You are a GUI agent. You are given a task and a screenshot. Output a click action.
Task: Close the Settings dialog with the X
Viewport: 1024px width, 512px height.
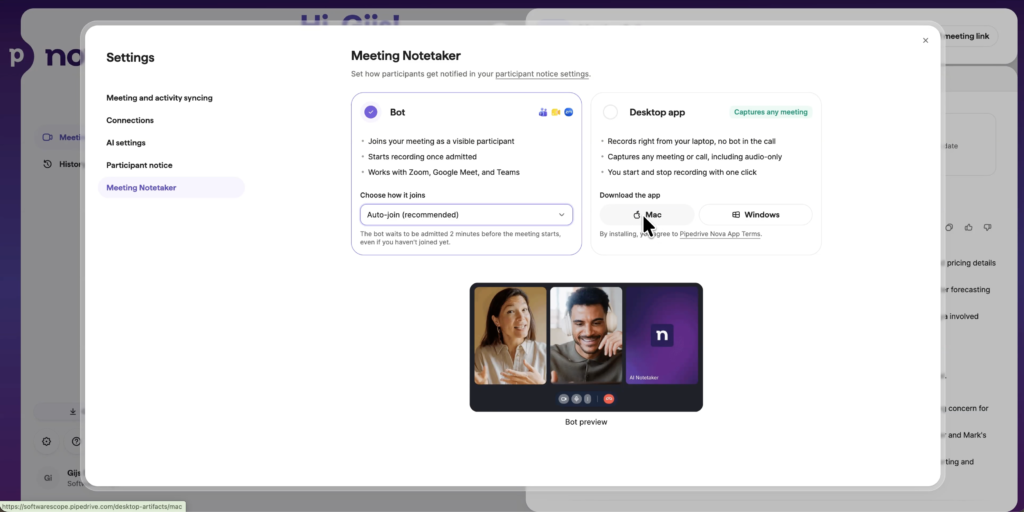[925, 40]
